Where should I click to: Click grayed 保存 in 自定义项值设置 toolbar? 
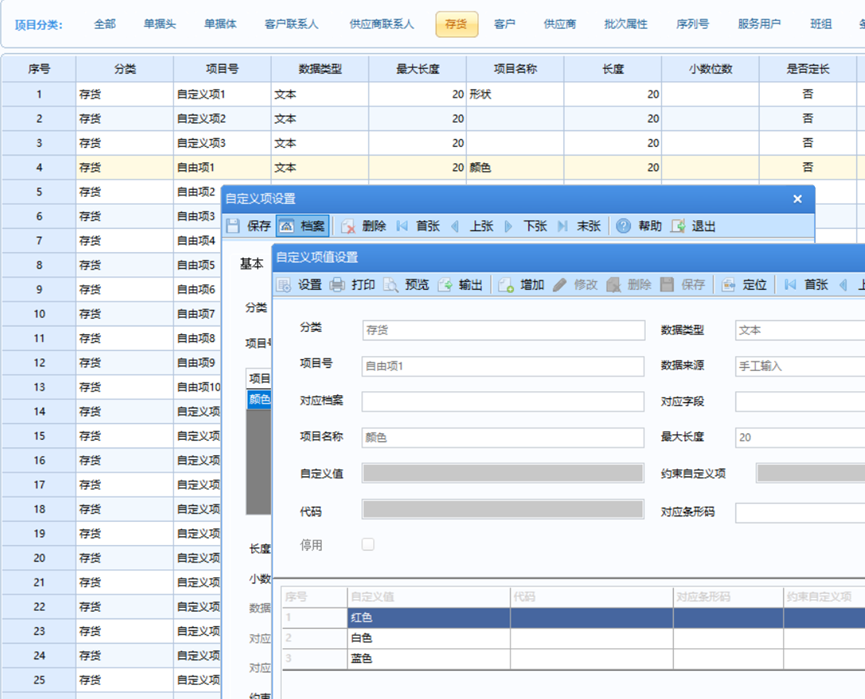(682, 285)
